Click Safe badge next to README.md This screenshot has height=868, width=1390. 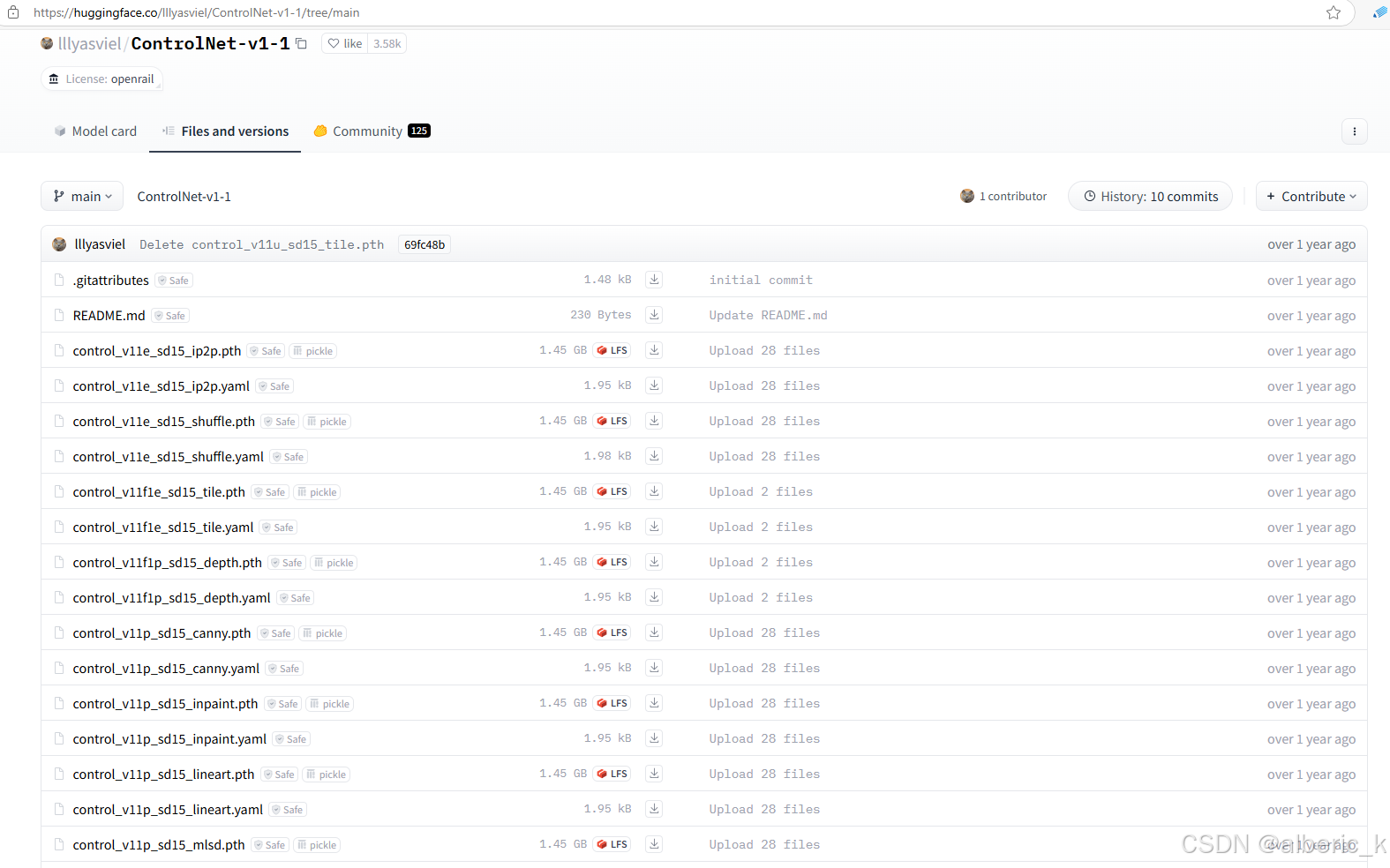pos(170,316)
